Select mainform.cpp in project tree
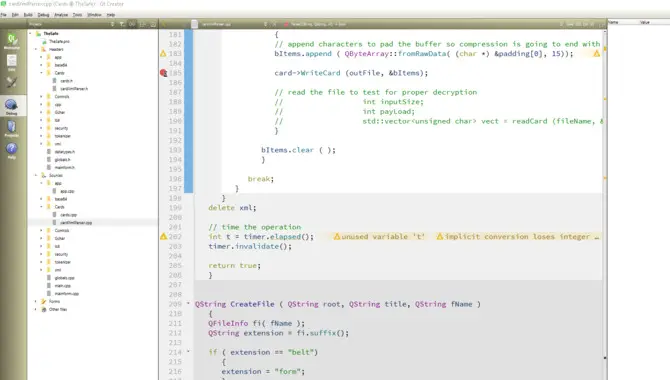 tap(67, 294)
